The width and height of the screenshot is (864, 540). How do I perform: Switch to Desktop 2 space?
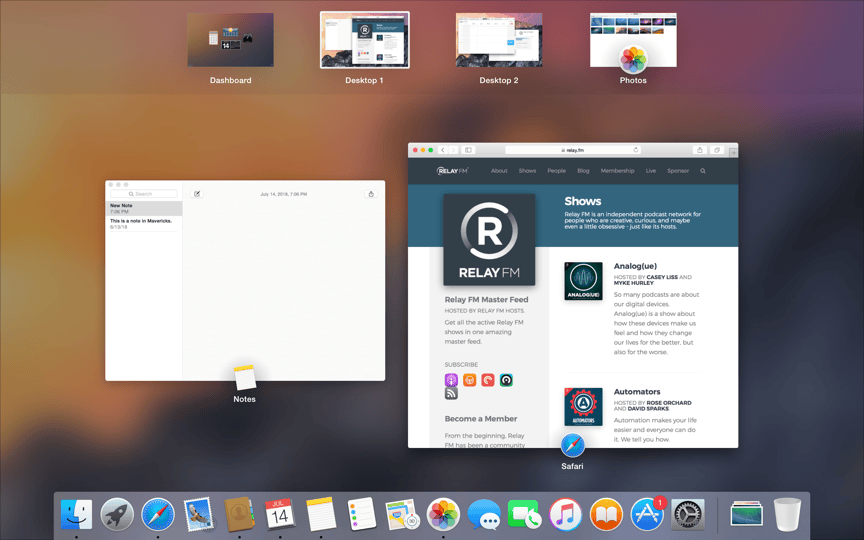tap(499, 40)
